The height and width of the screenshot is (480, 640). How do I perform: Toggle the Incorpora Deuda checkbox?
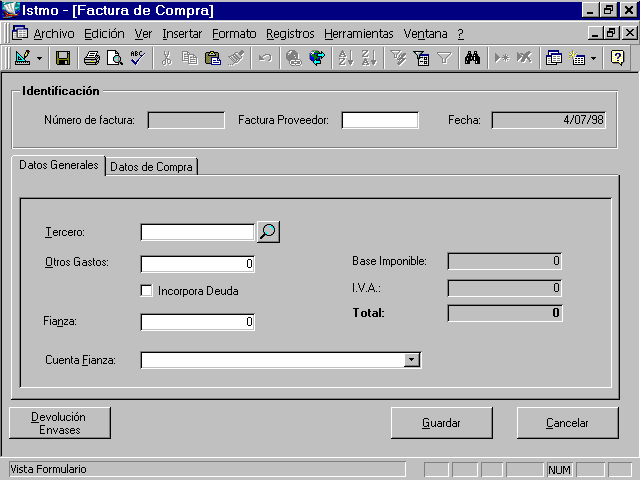tap(146, 291)
